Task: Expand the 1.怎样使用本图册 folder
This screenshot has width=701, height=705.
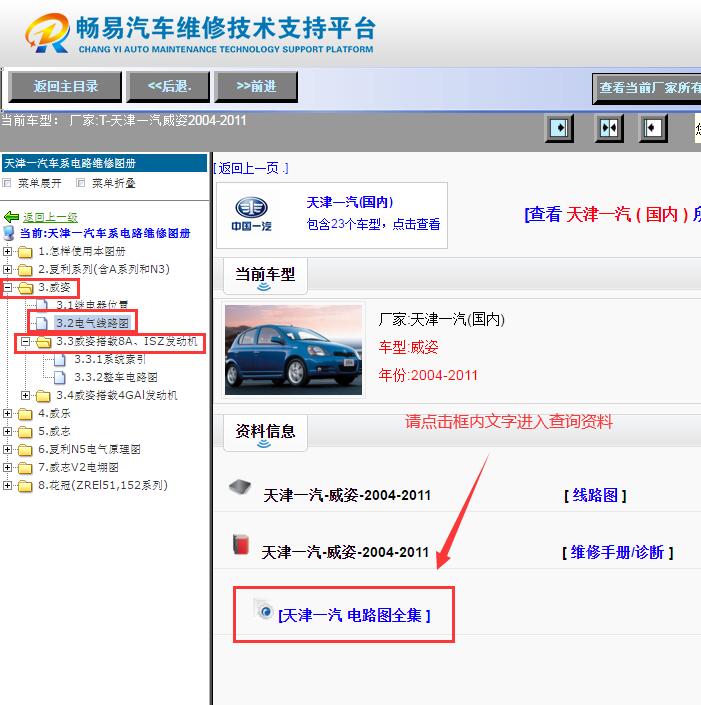Action: point(7,251)
